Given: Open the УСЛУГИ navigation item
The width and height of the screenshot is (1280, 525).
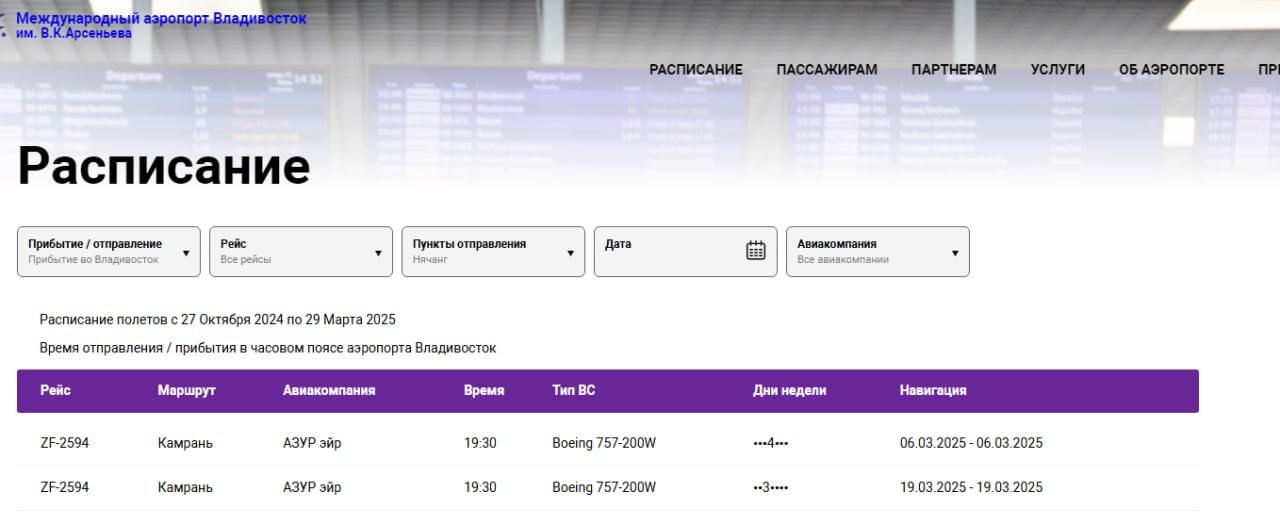Looking at the screenshot, I should [1057, 69].
